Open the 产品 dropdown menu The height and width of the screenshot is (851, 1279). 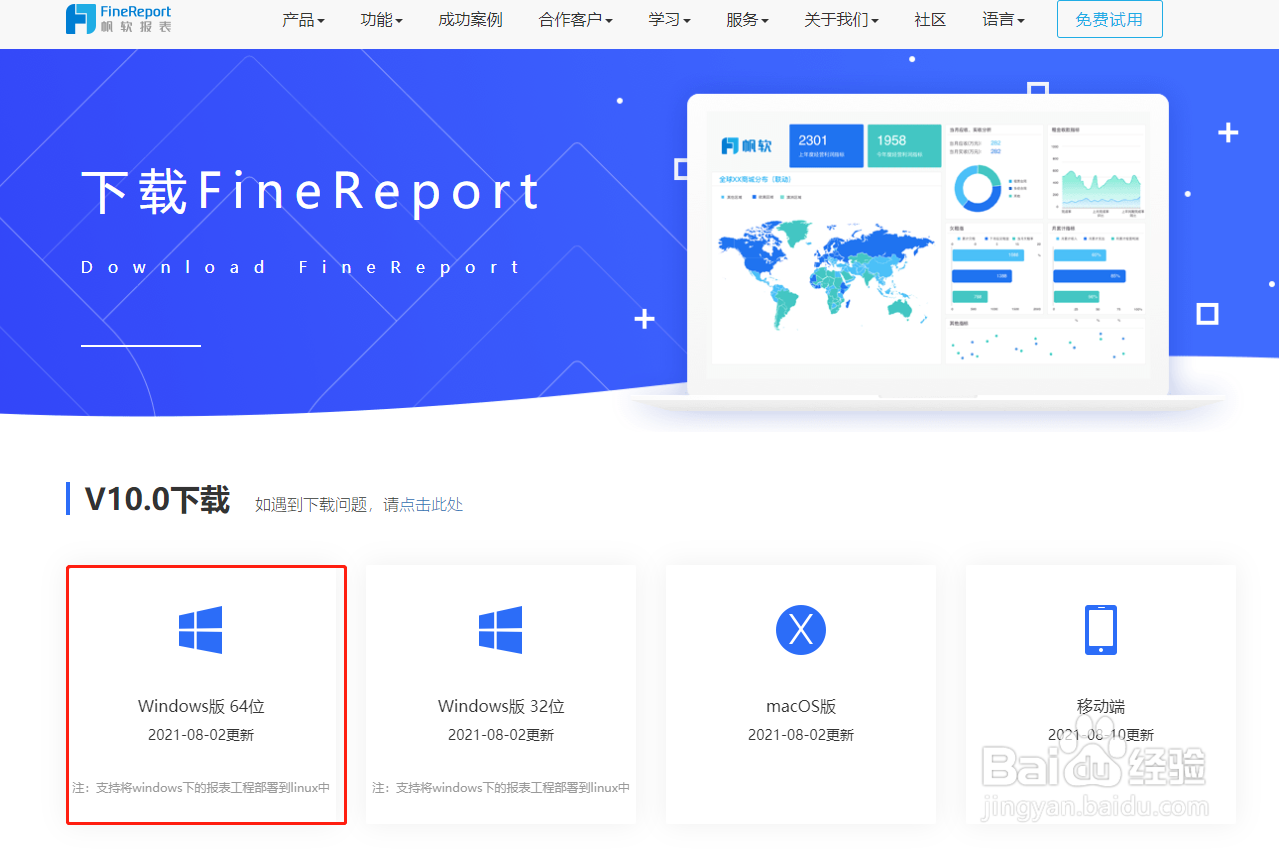click(x=303, y=20)
